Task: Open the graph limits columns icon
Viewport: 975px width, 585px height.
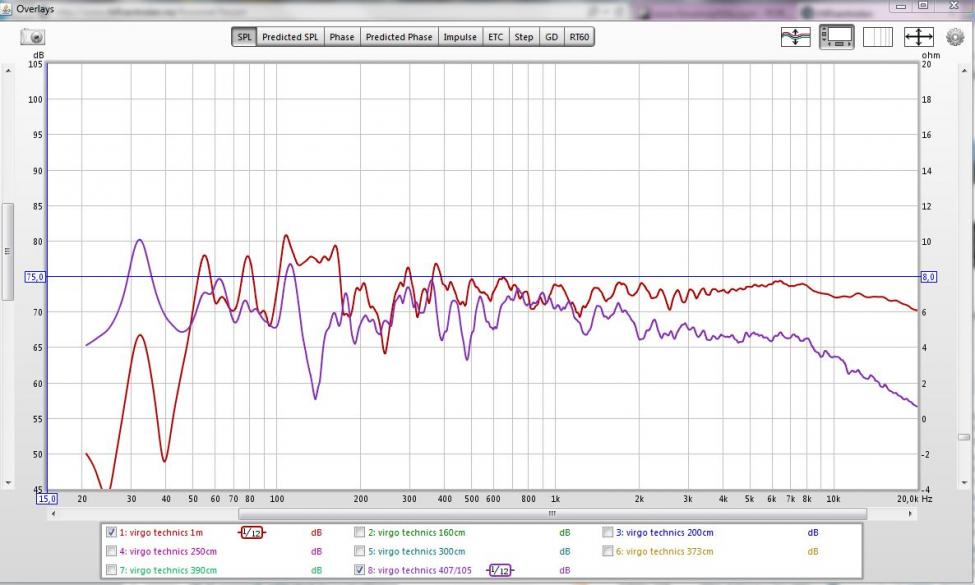Action: click(877, 37)
